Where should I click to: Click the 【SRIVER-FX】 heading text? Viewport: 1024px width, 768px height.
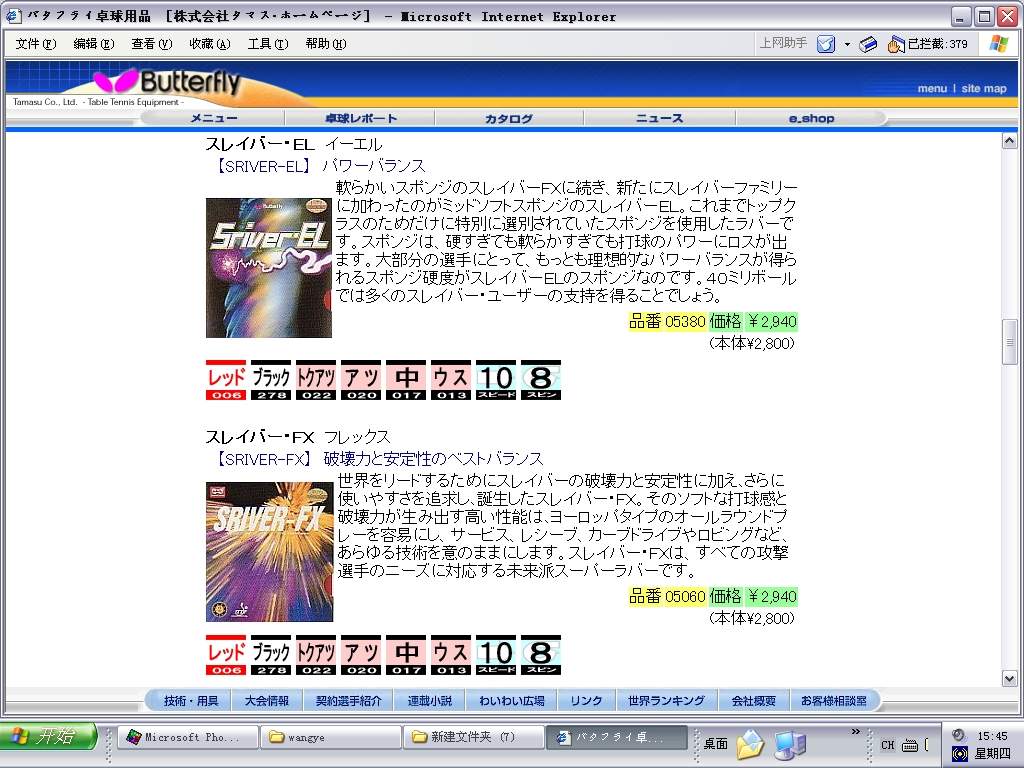tap(263, 459)
